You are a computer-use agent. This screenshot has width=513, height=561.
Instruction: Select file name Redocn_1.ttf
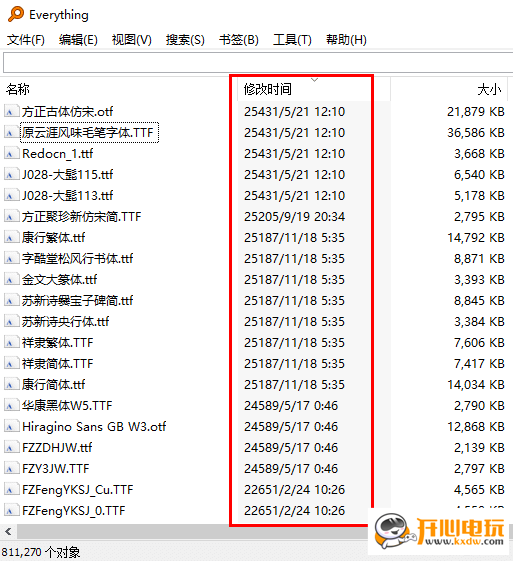tap(58, 153)
